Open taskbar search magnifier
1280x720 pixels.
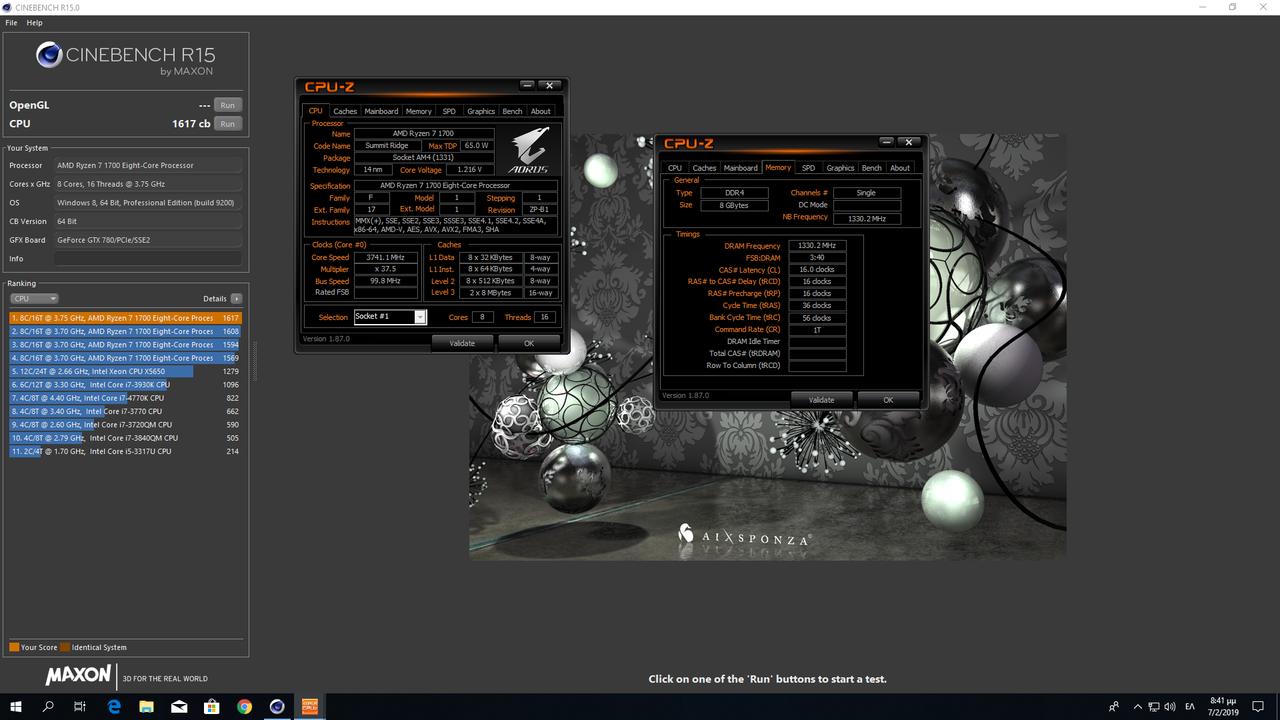(x=48, y=706)
